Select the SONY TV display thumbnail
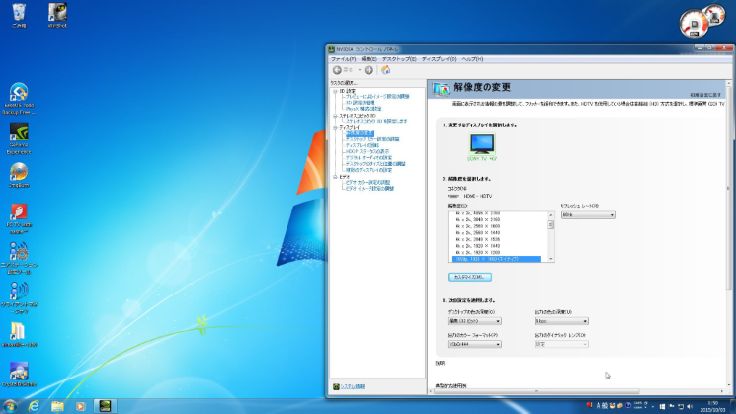The width and height of the screenshot is (736, 414). click(482, 147)
